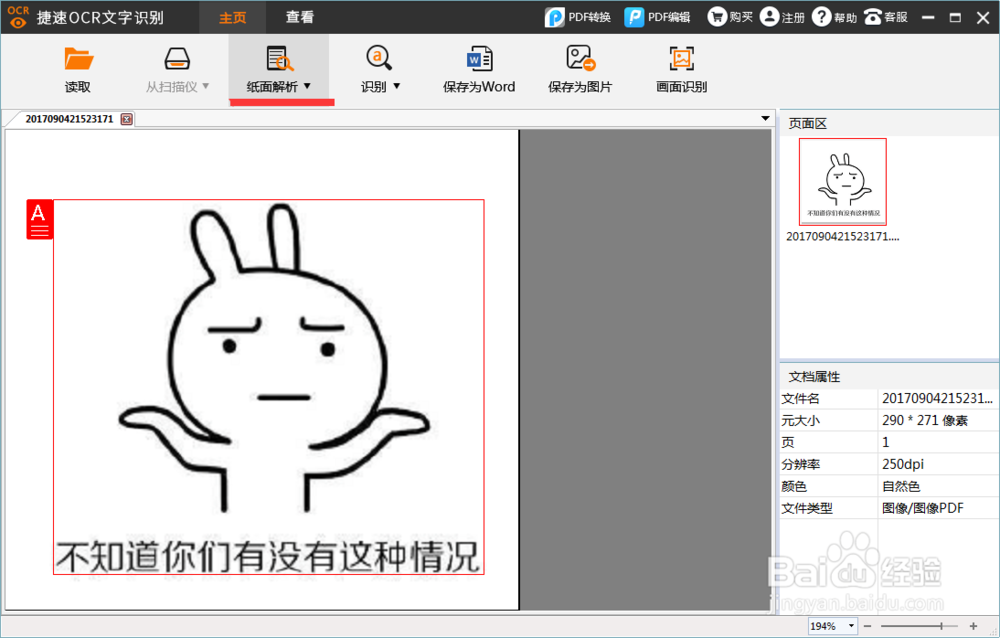Click the 分辨率 property label
This screenshot has height=638, width=1000.
point(801,464)
